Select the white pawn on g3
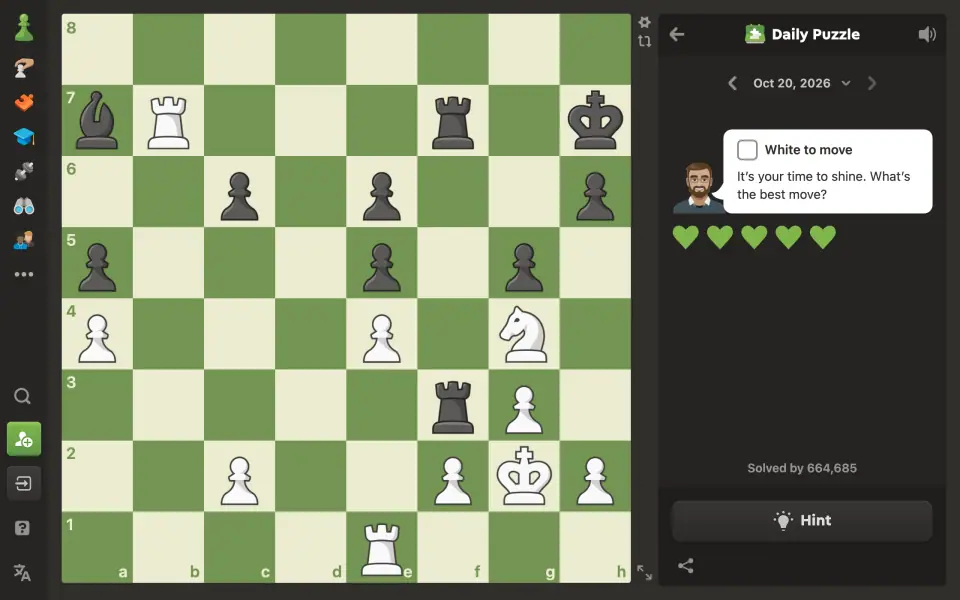960x600 pixels. (x=524, y=410)
